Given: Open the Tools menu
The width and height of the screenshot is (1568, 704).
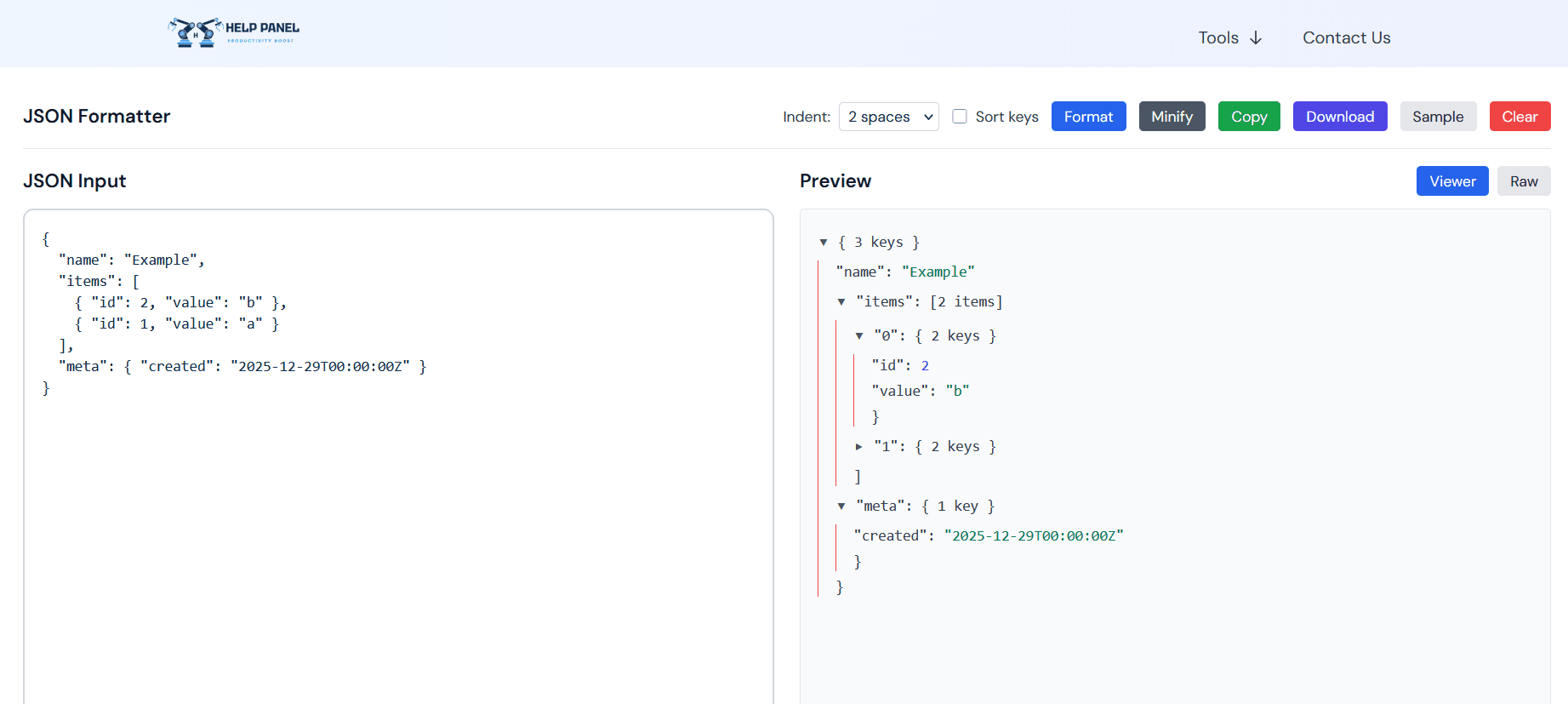Looking at the screenshot, I should [1229, 37].
